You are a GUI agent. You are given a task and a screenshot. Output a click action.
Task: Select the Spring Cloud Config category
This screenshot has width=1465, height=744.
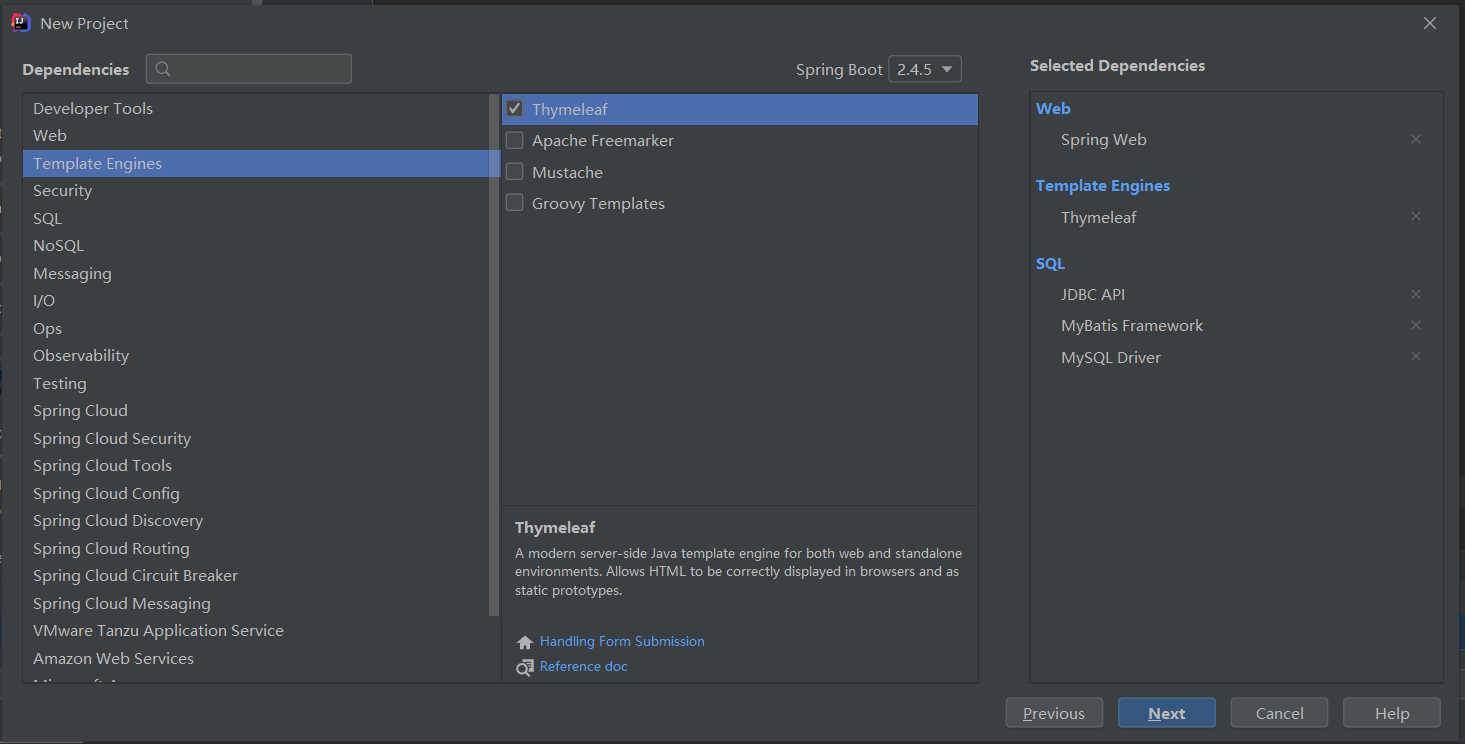259,493
